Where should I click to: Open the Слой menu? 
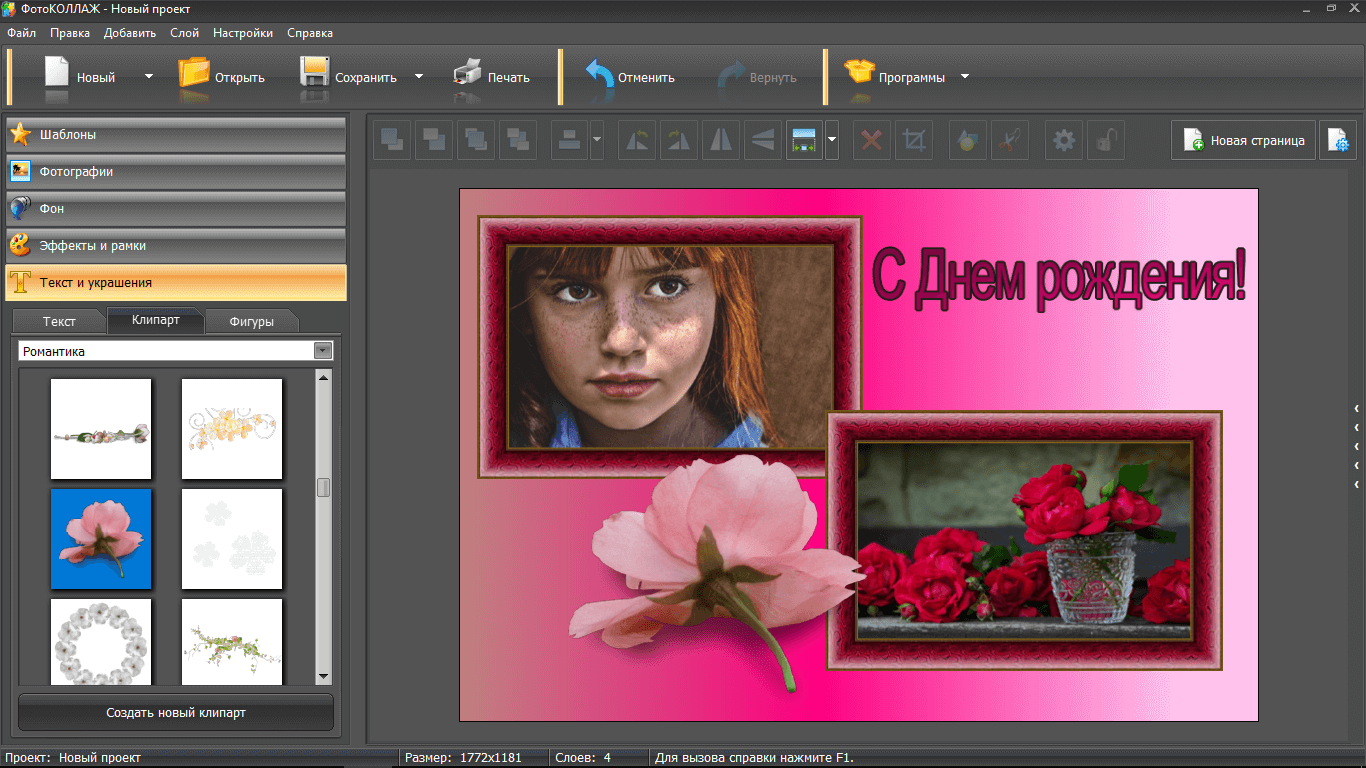pos(184,33)
